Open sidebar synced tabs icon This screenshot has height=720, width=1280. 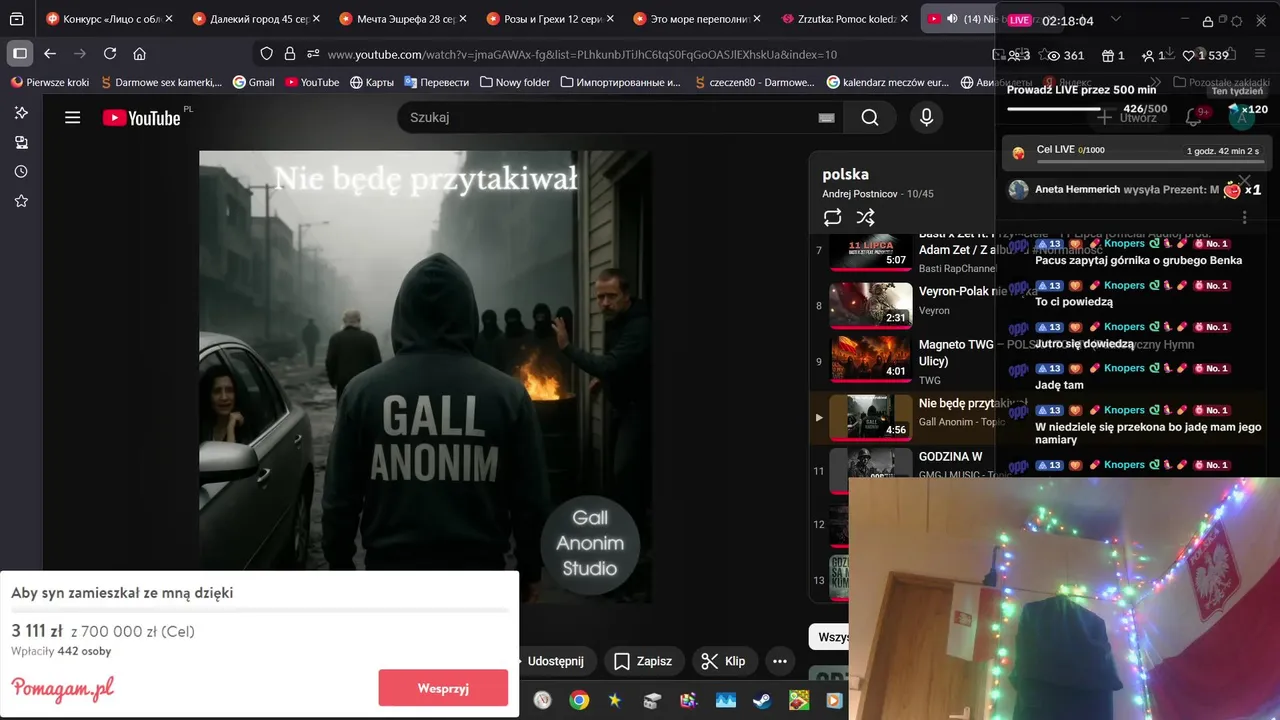pos(21,143)
